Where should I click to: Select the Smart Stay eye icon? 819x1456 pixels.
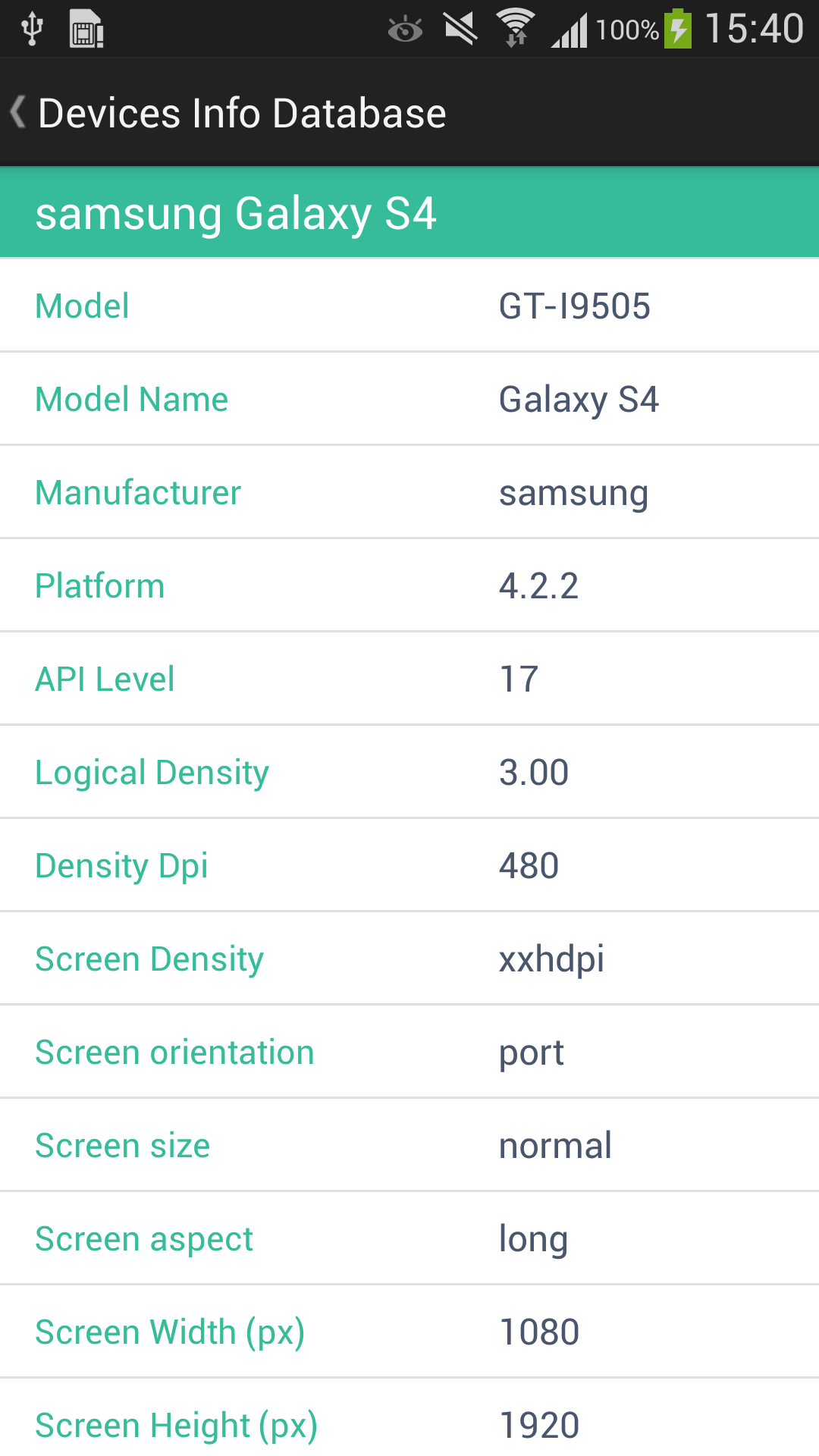tap(406, 28)
